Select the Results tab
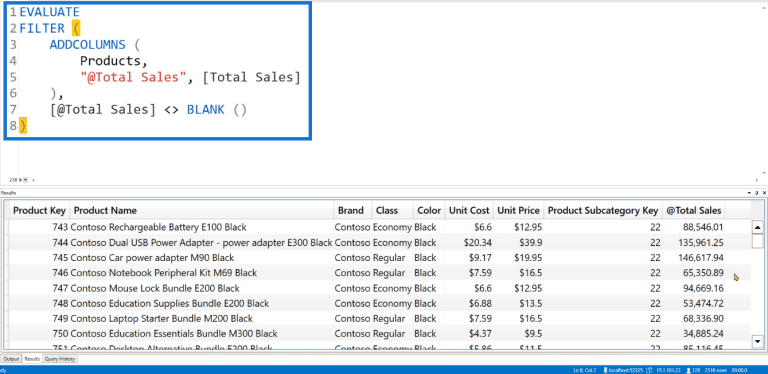Image resolution: width=768 pixels, height=374 pixels. [x=32, y=359]
